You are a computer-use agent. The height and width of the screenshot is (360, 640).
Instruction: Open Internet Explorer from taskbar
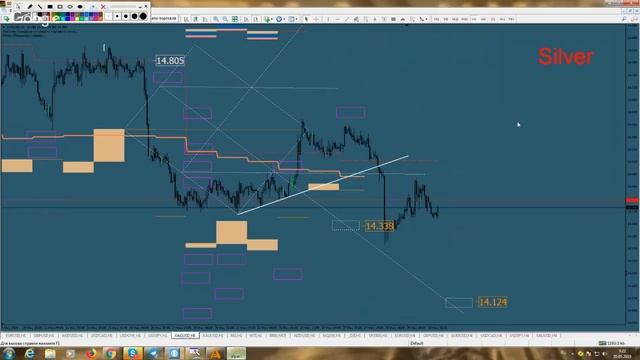pyautogui.click(x=30, y=353)
